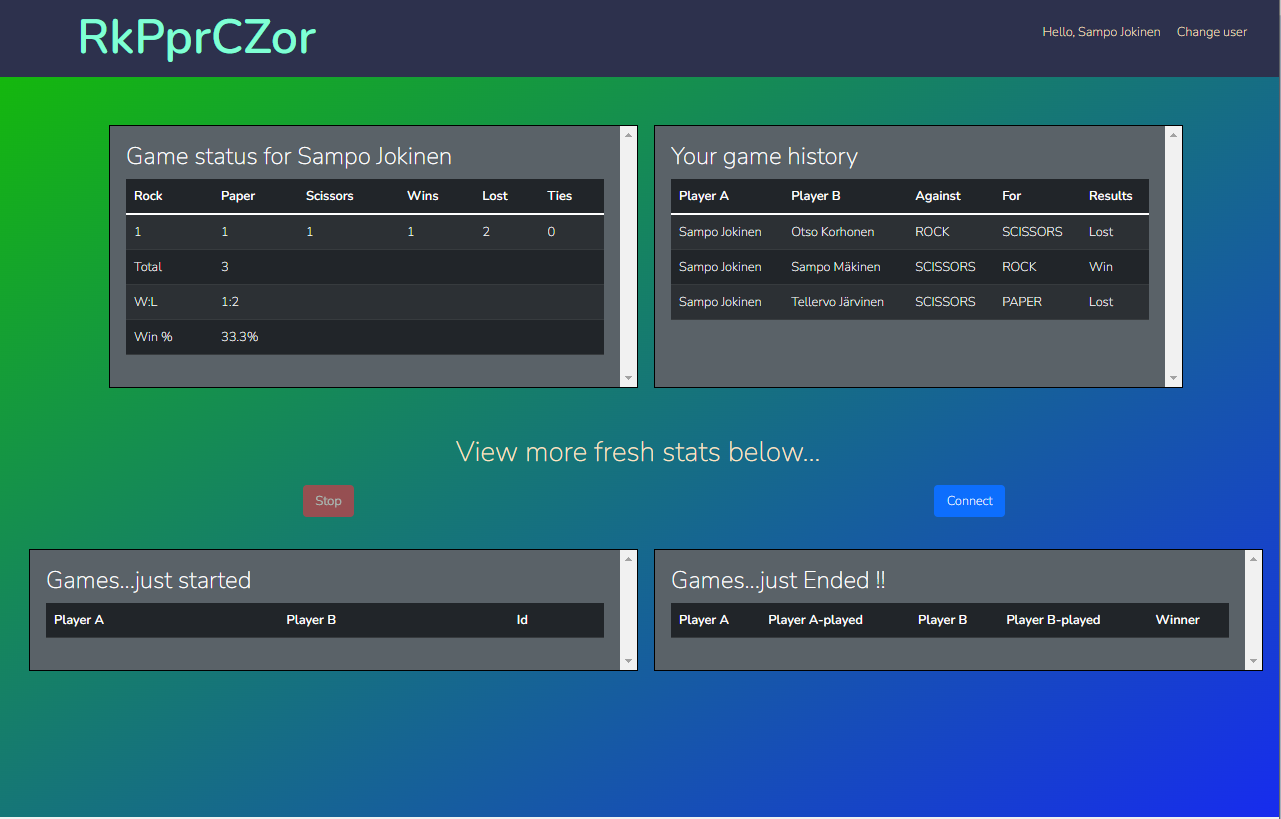Click the RkPprCZor logo title
The image size is (1281, 819).
(197, 37)
